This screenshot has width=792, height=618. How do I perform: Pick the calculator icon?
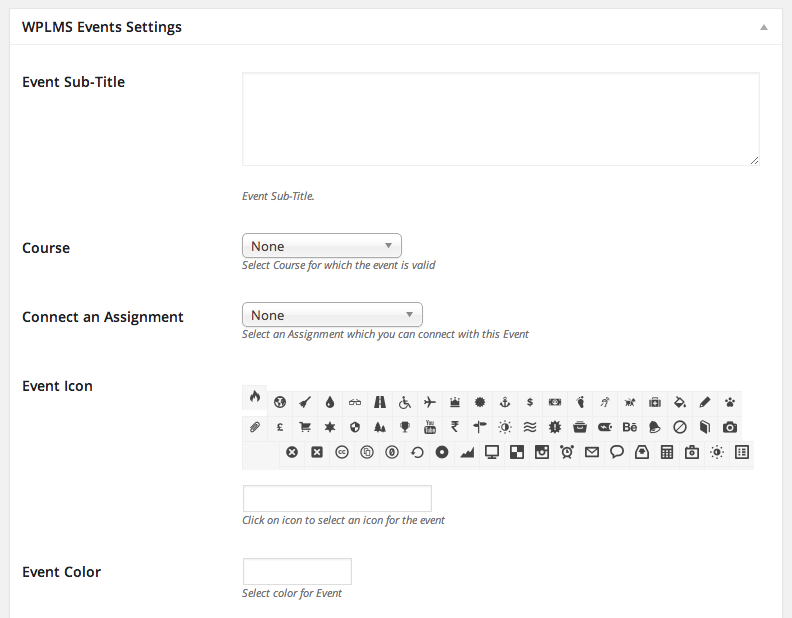[x=667, y=452]
